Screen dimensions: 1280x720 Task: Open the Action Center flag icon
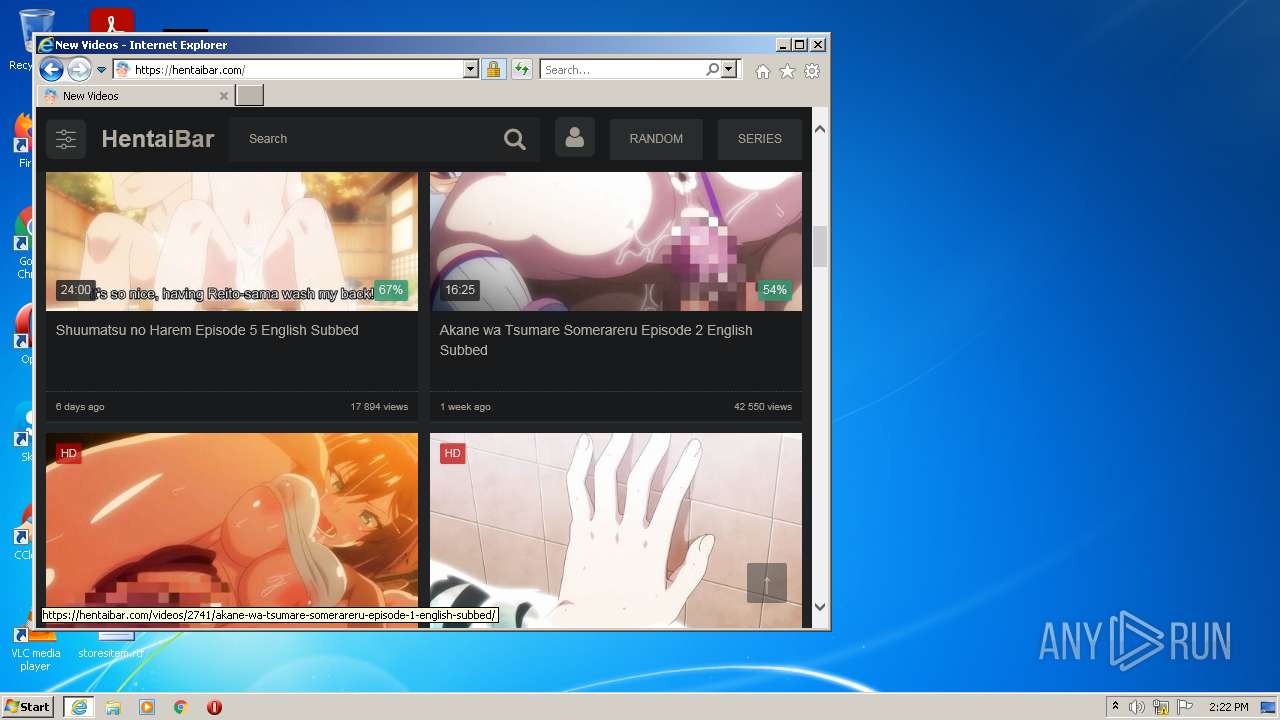(1185, 707)
